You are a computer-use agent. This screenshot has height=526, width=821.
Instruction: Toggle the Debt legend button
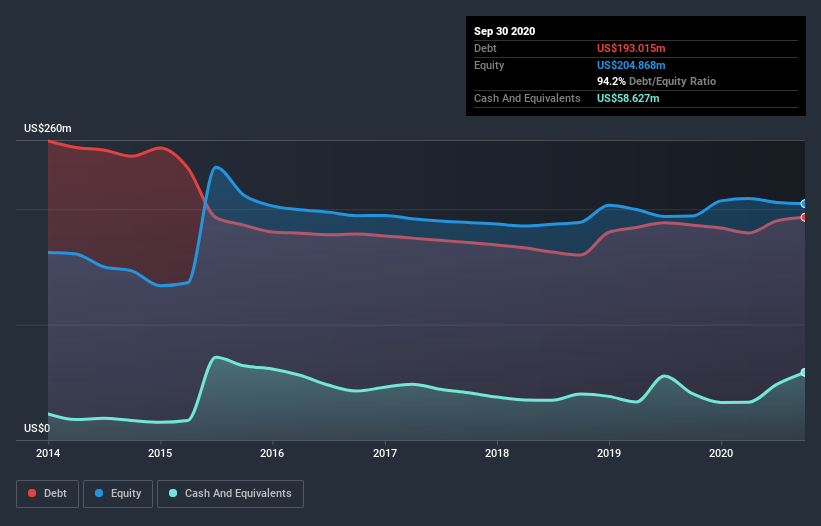point(47,494)
